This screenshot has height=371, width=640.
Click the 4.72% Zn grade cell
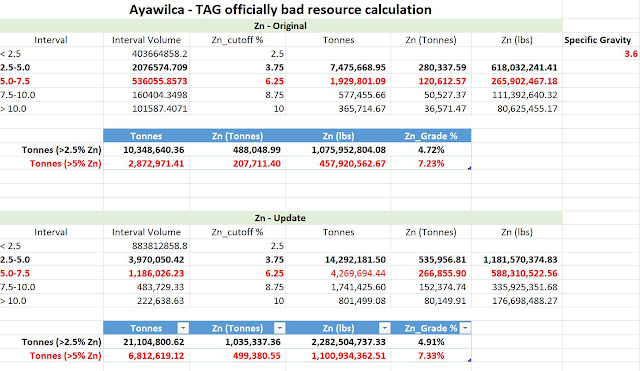pos(431,150)
